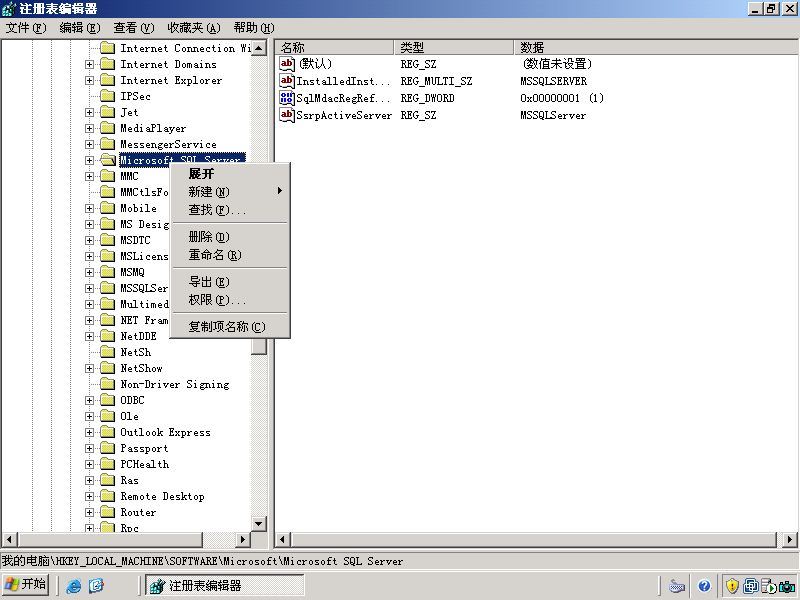This screenshot has width=800, height=600.
Task: Open Internet Explorer from quick launch
Action: [x=74, y=586]
